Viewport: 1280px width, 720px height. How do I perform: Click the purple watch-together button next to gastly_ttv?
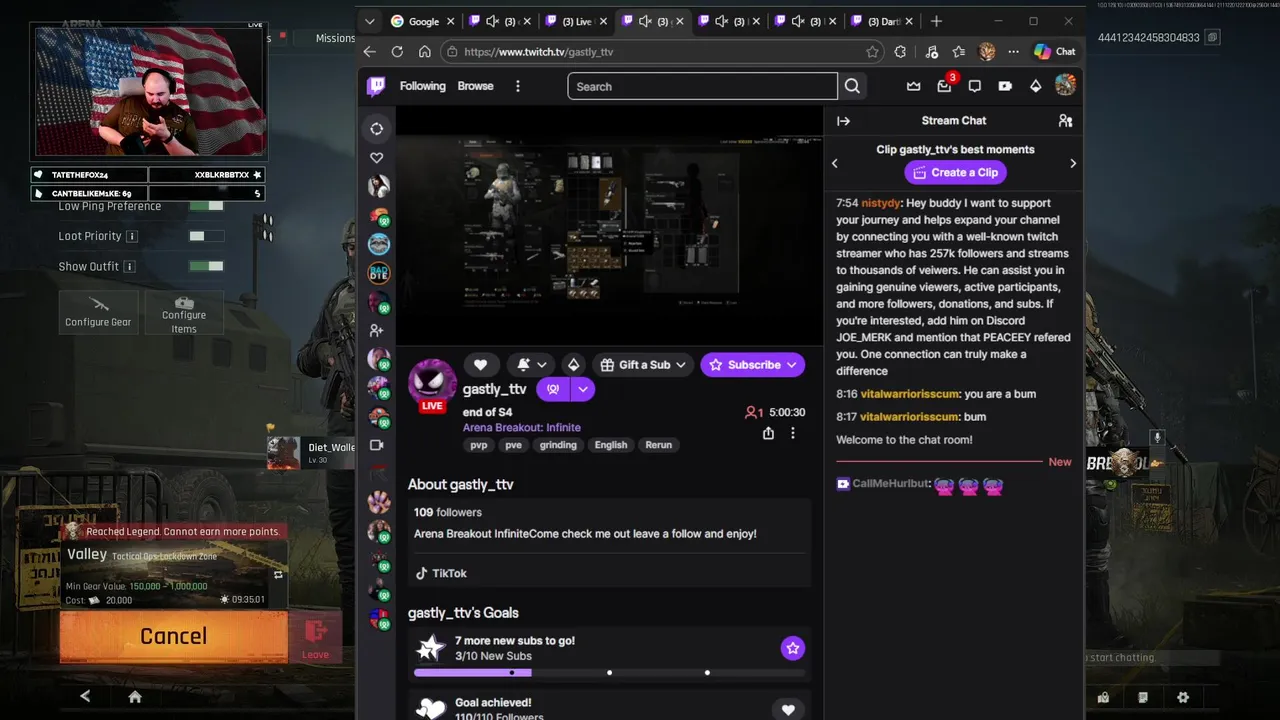coord(553,389)
